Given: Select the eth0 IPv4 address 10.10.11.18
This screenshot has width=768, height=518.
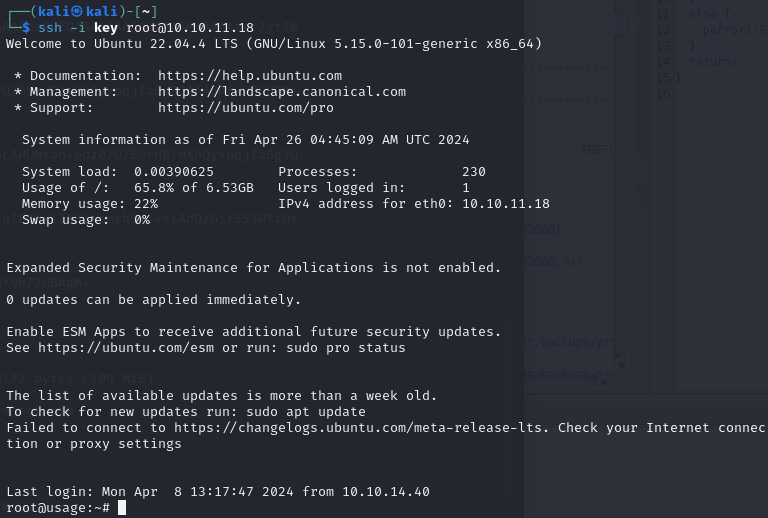Looking at the screenshot, I should (x=506, y=204).
